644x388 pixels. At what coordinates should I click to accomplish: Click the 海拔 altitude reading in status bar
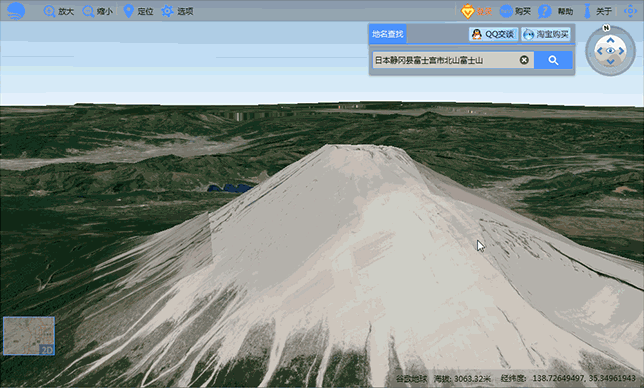(x=462, y=378)
